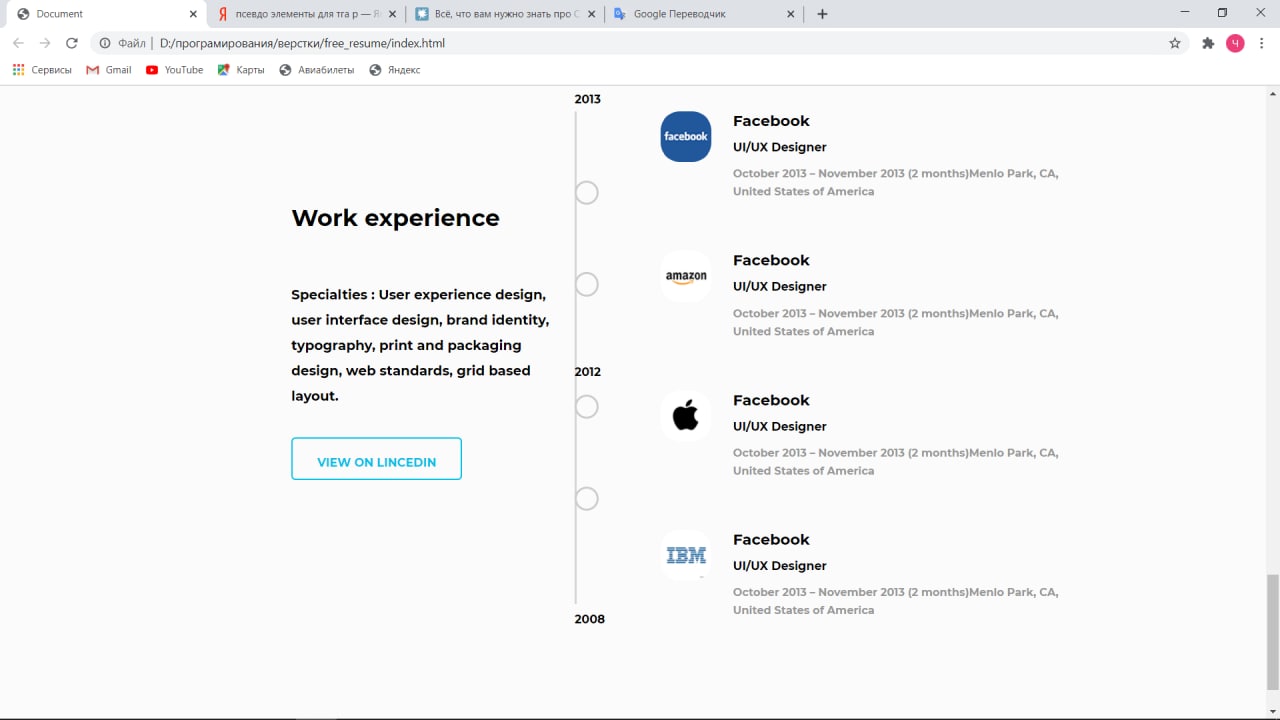Click the Apple company logo
1280x720 pixels.
click(x=686, y=416)
